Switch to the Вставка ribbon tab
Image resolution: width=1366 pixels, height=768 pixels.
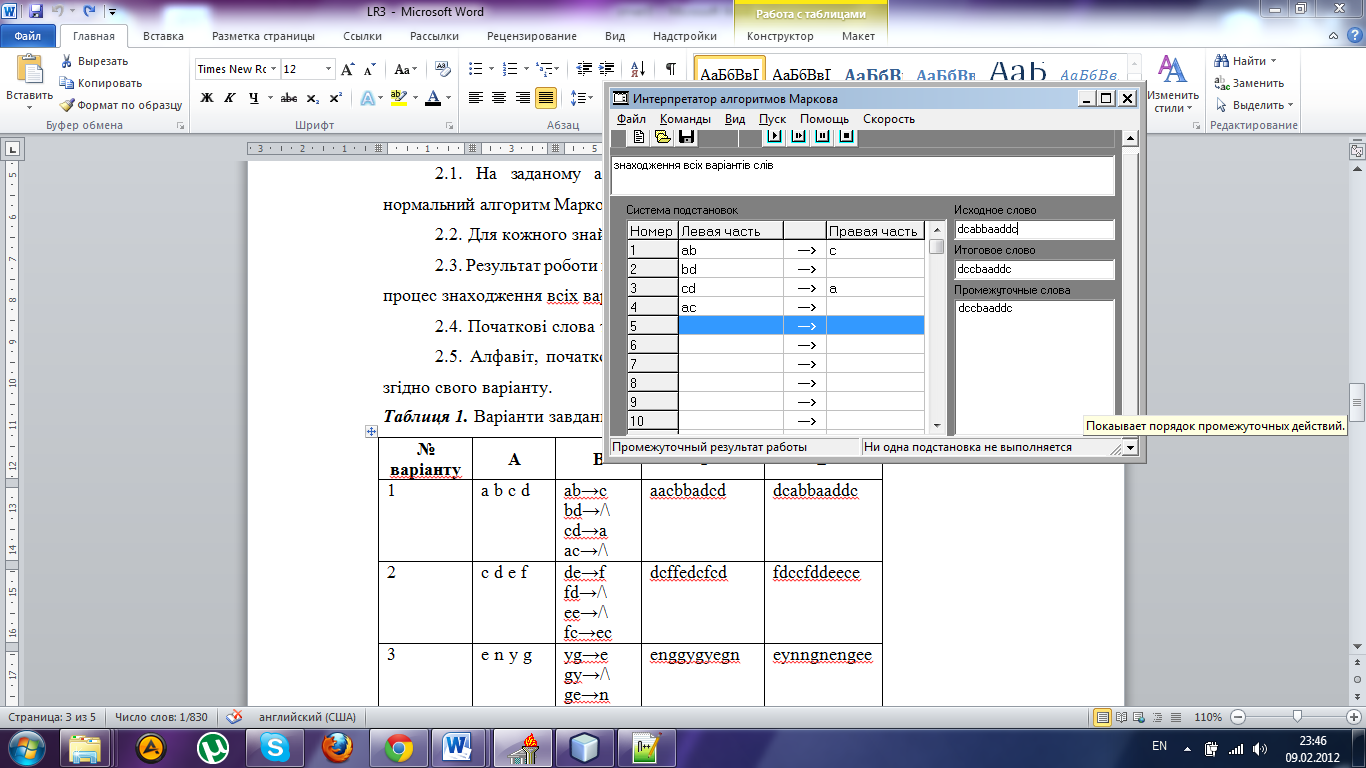point(163,36)
